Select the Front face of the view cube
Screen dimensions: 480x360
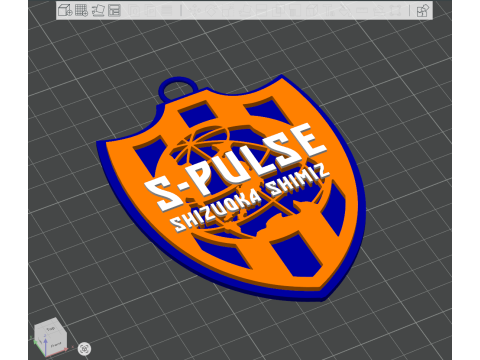[56, 345]
